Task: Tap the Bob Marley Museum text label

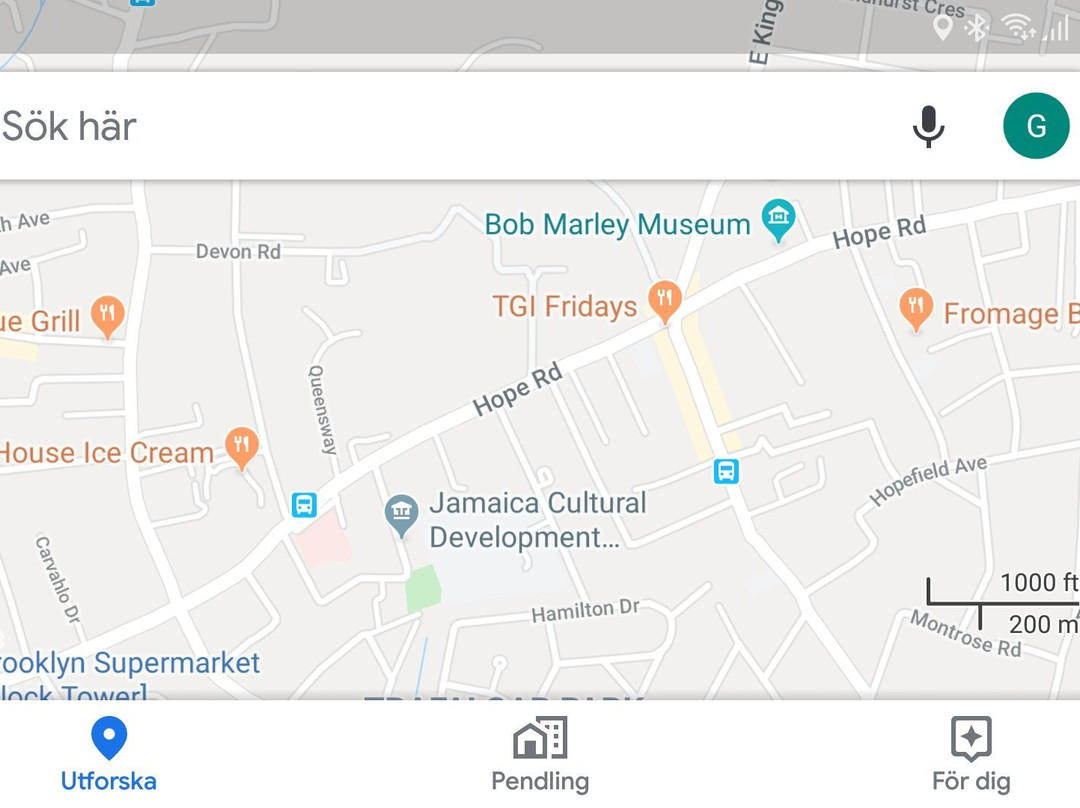Action: pos(617,225)
